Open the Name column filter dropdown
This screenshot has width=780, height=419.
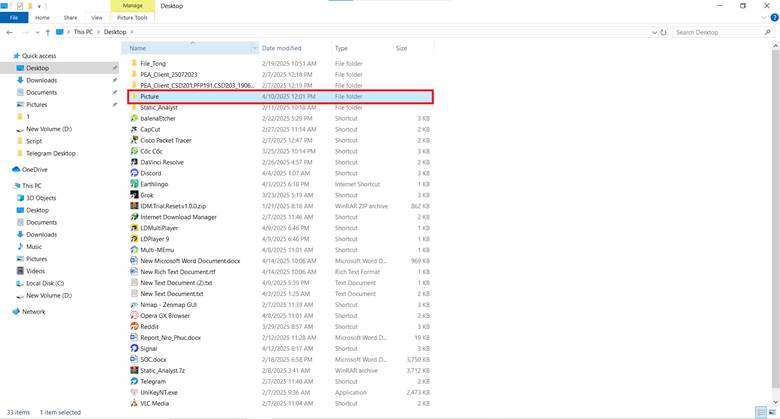click(255, 48)
